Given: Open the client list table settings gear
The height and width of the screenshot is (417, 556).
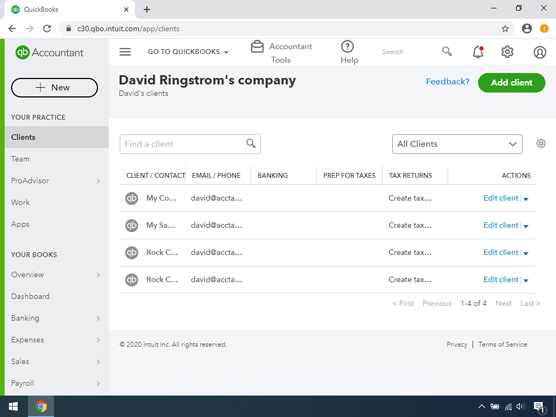Looking at the screenshot, I should pyautogui.click(x=541, y=144).
